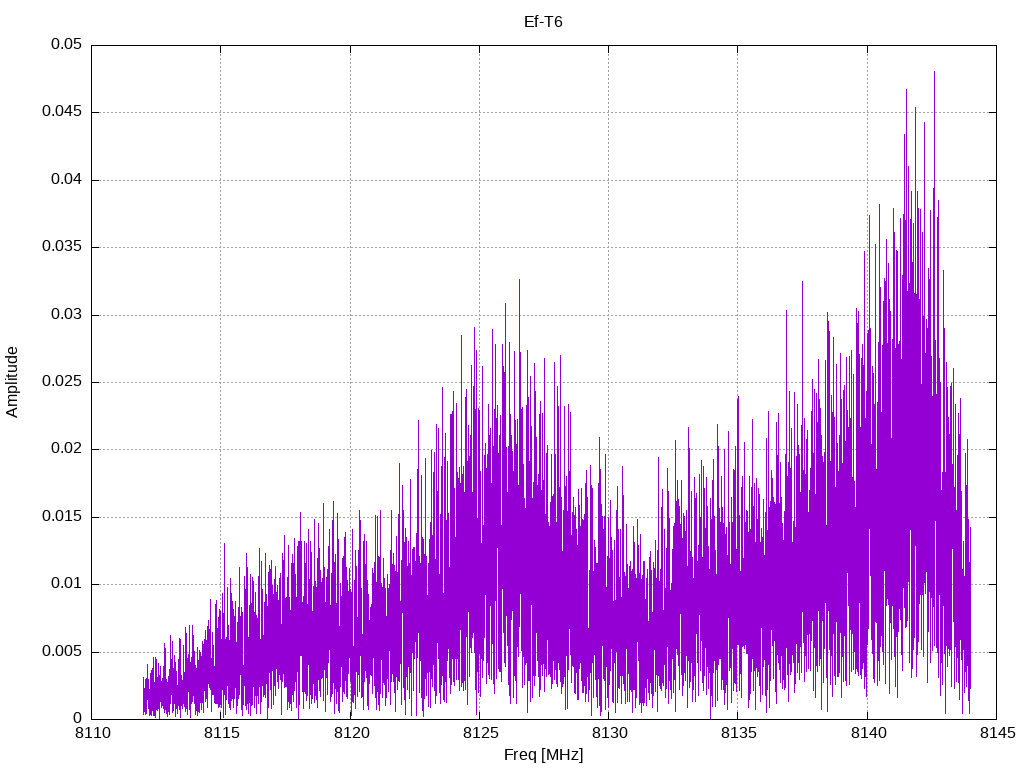The height and width of the screenshot is (768, 1024).
Task: Click the 0.025 y-axis tick label
Action: click(62, 381)
